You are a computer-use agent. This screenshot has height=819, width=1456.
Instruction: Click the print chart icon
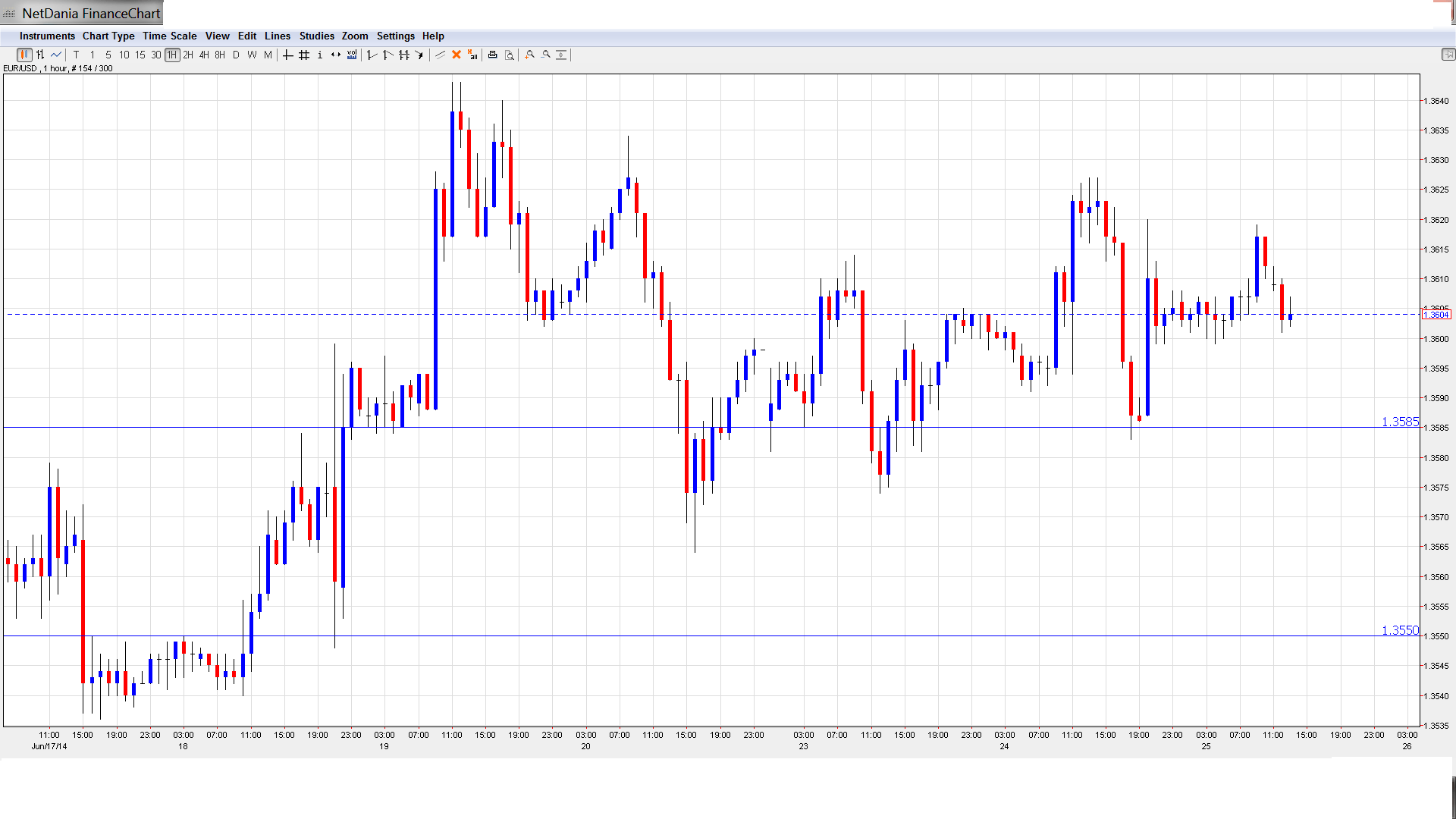[x=493, y=55]
